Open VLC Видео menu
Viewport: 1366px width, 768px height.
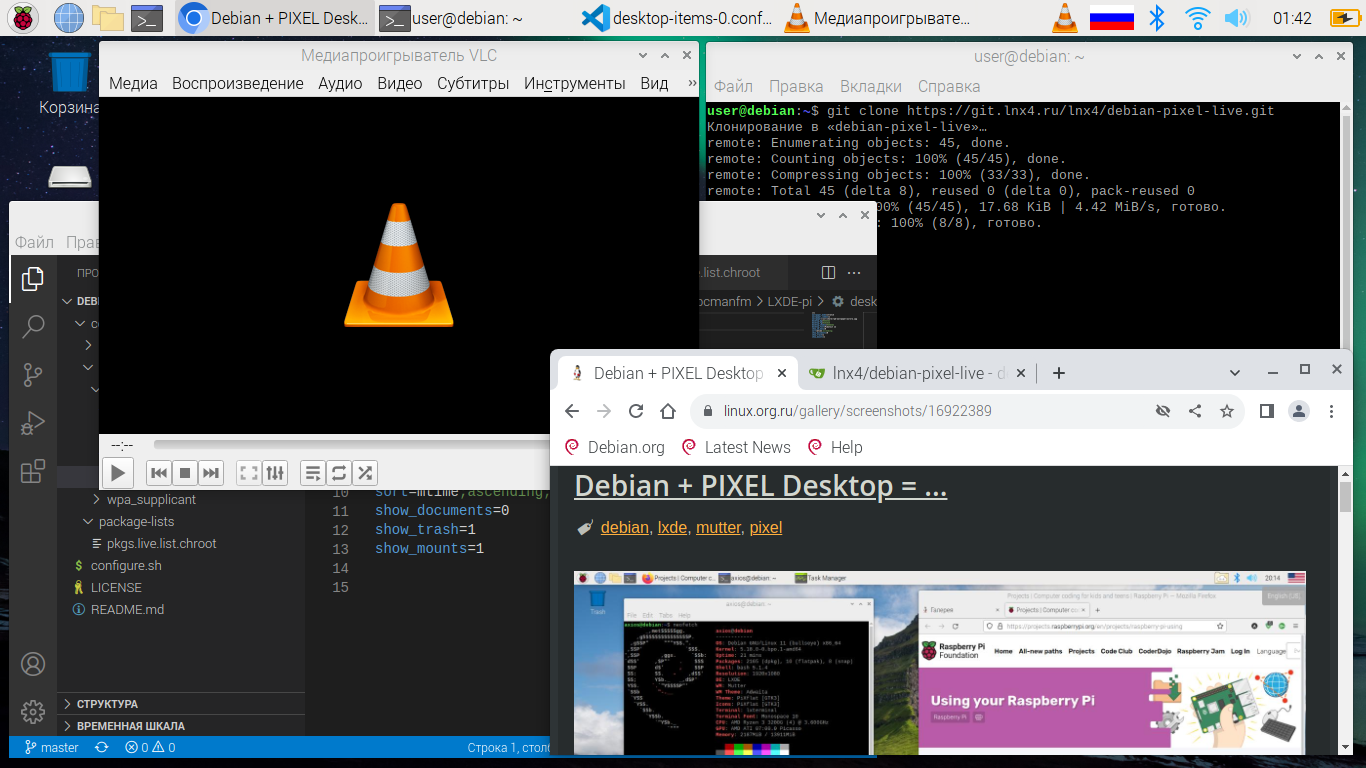click(399, 83)
